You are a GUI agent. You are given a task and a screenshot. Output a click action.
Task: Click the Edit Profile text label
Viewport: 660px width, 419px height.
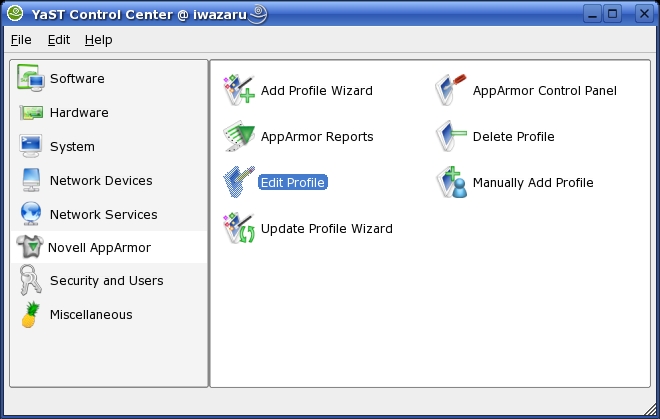(292, 182)
